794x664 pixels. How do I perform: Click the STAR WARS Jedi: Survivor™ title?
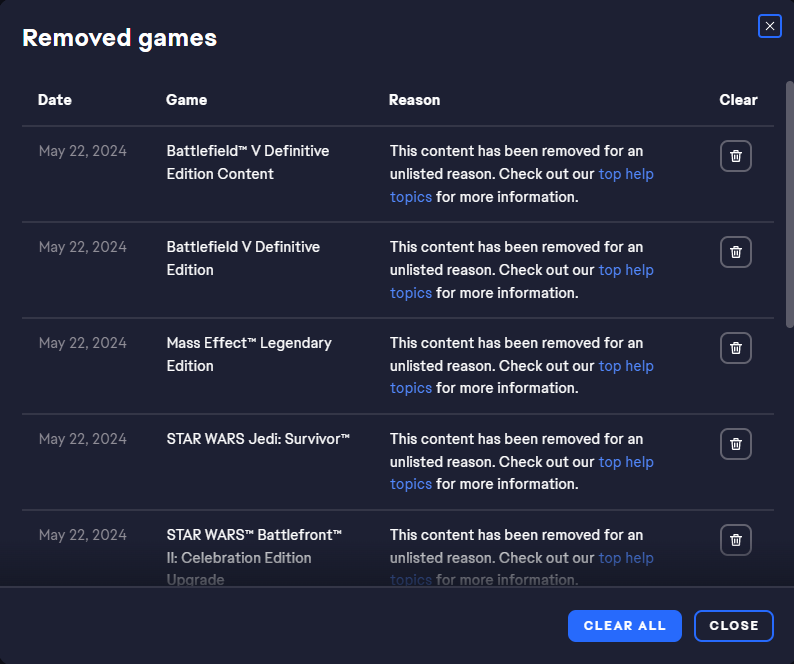coord(258,439)
